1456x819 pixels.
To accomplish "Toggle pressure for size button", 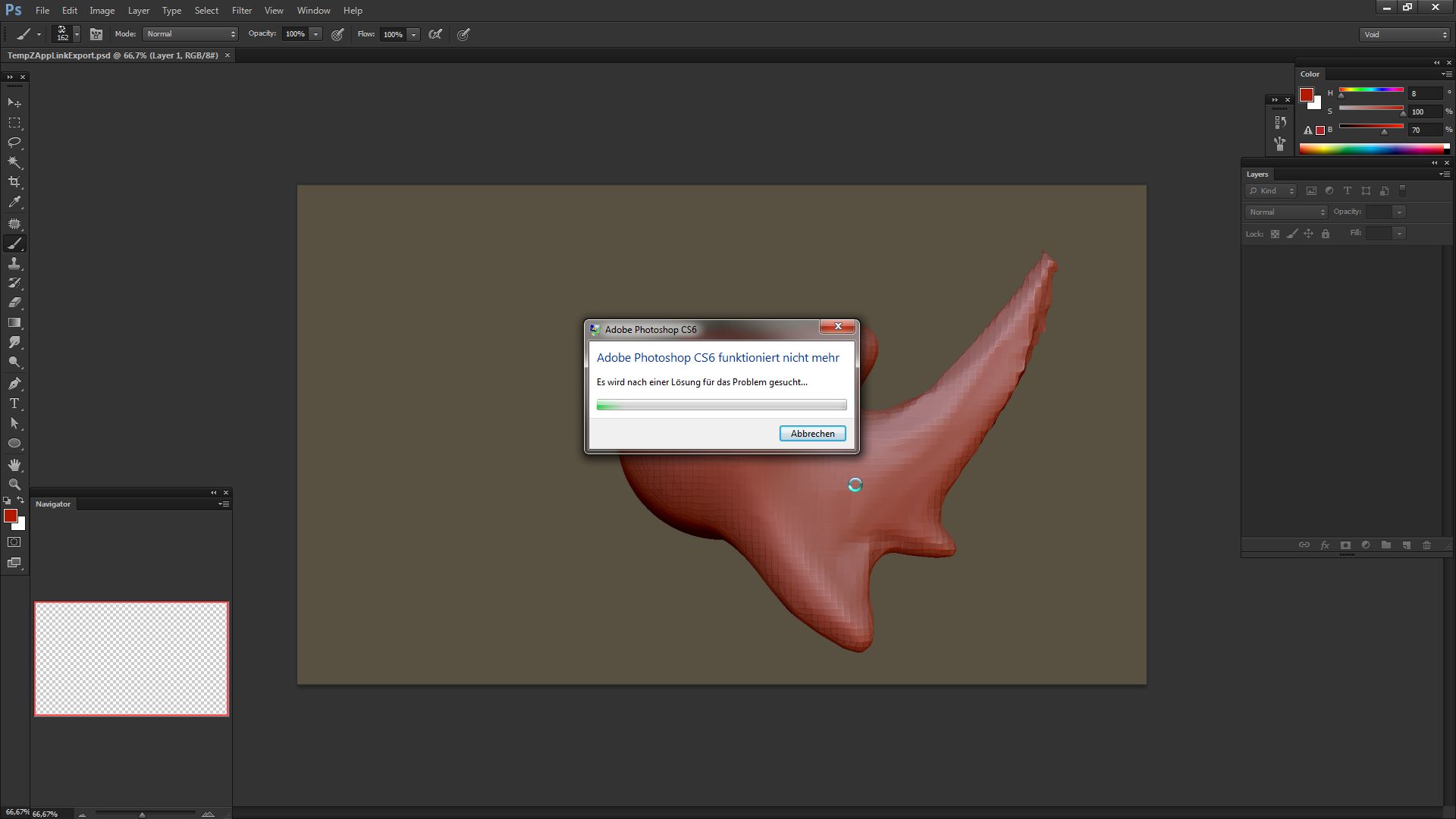I will 463,34.
